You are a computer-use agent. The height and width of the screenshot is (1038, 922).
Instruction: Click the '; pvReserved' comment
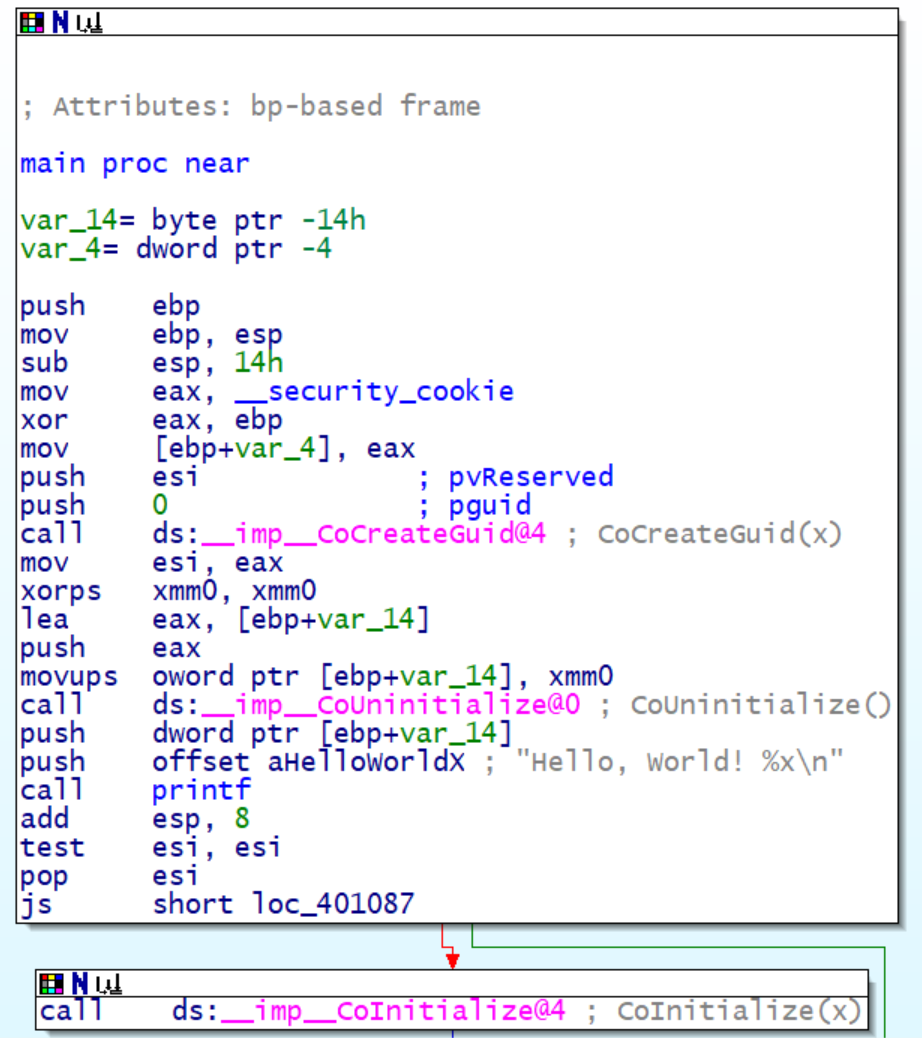coord(516,477)
